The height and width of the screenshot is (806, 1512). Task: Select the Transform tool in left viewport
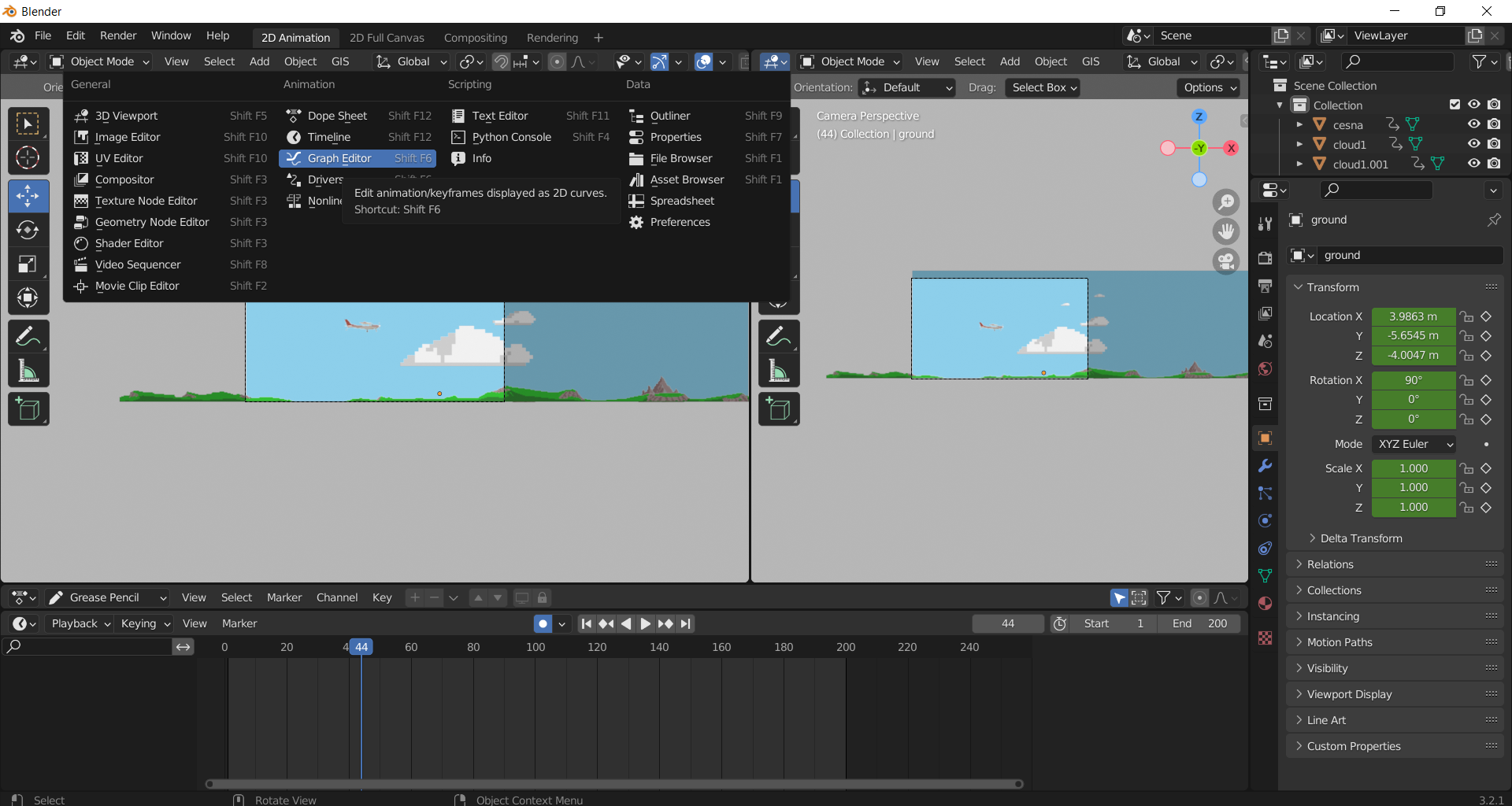[28, 298]
